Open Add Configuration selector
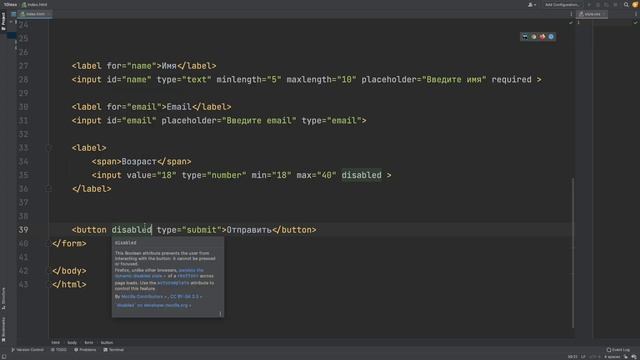 [562, 4]
